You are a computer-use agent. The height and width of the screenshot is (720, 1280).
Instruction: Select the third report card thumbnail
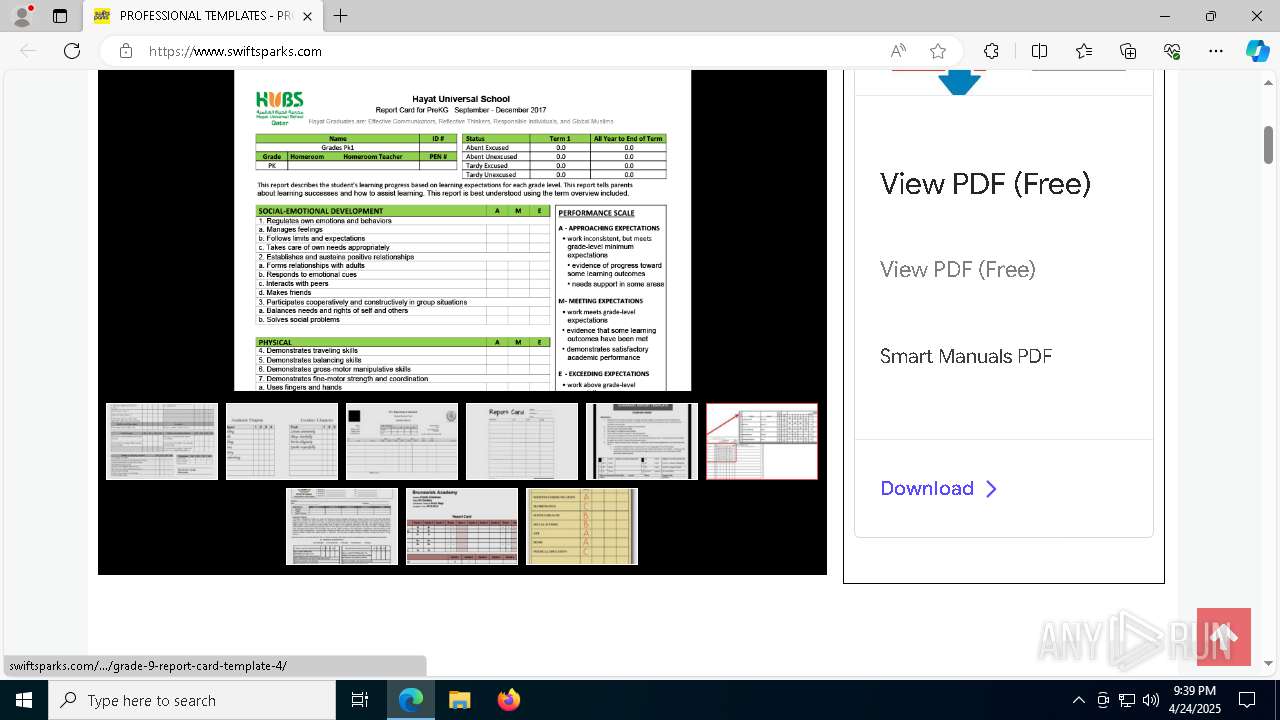click(402, 441)
